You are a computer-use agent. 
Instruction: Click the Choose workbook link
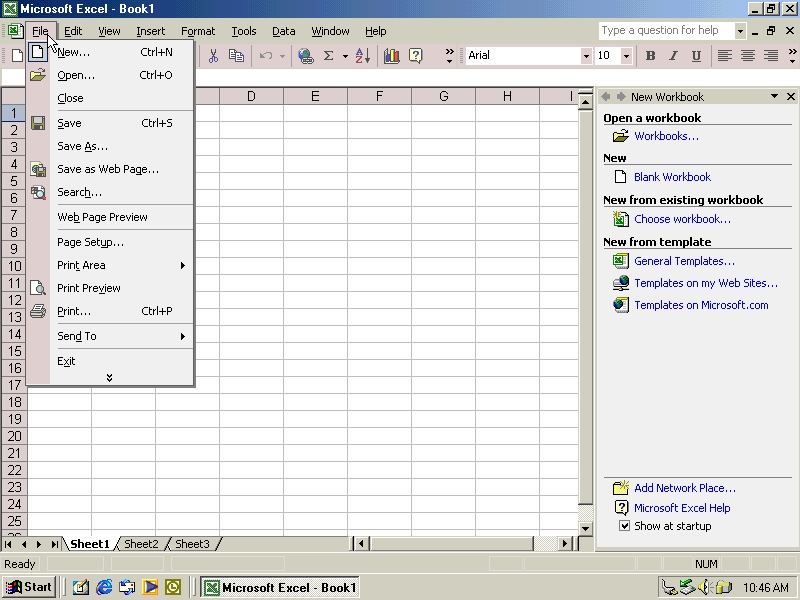(x=682, y=219)
